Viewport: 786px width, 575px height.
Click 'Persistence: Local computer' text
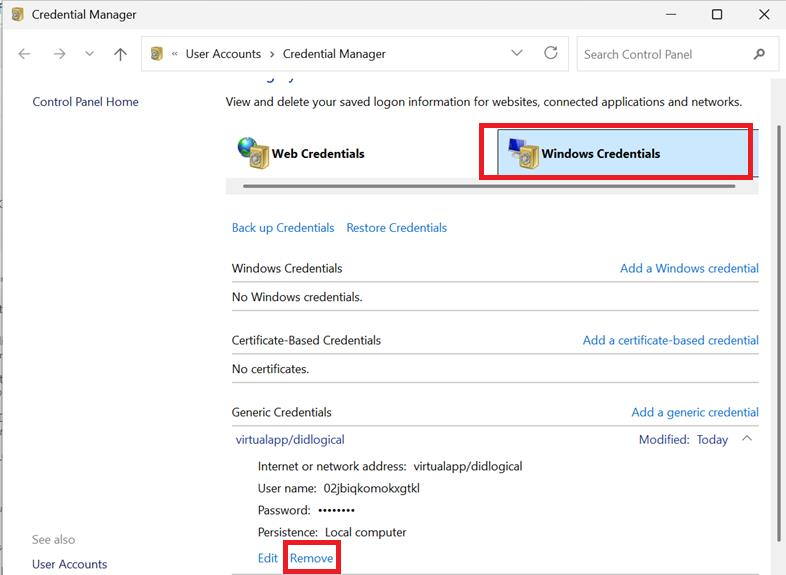(332, 532)
